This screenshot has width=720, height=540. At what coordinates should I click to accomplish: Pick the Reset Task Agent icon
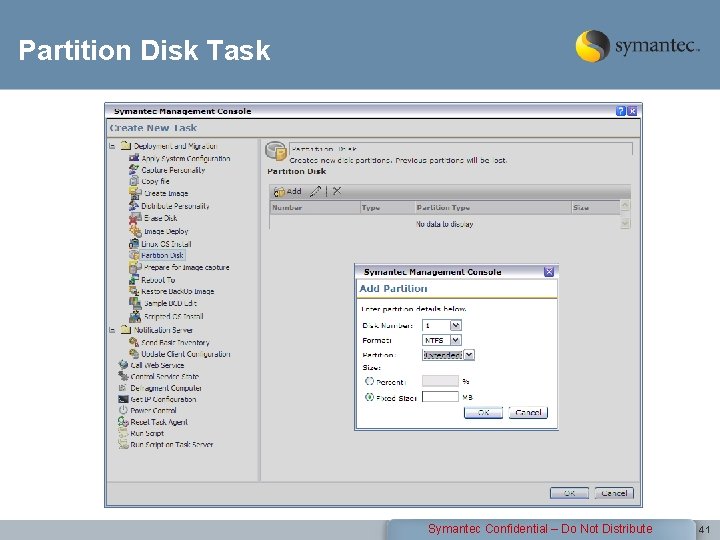point(123,422)
